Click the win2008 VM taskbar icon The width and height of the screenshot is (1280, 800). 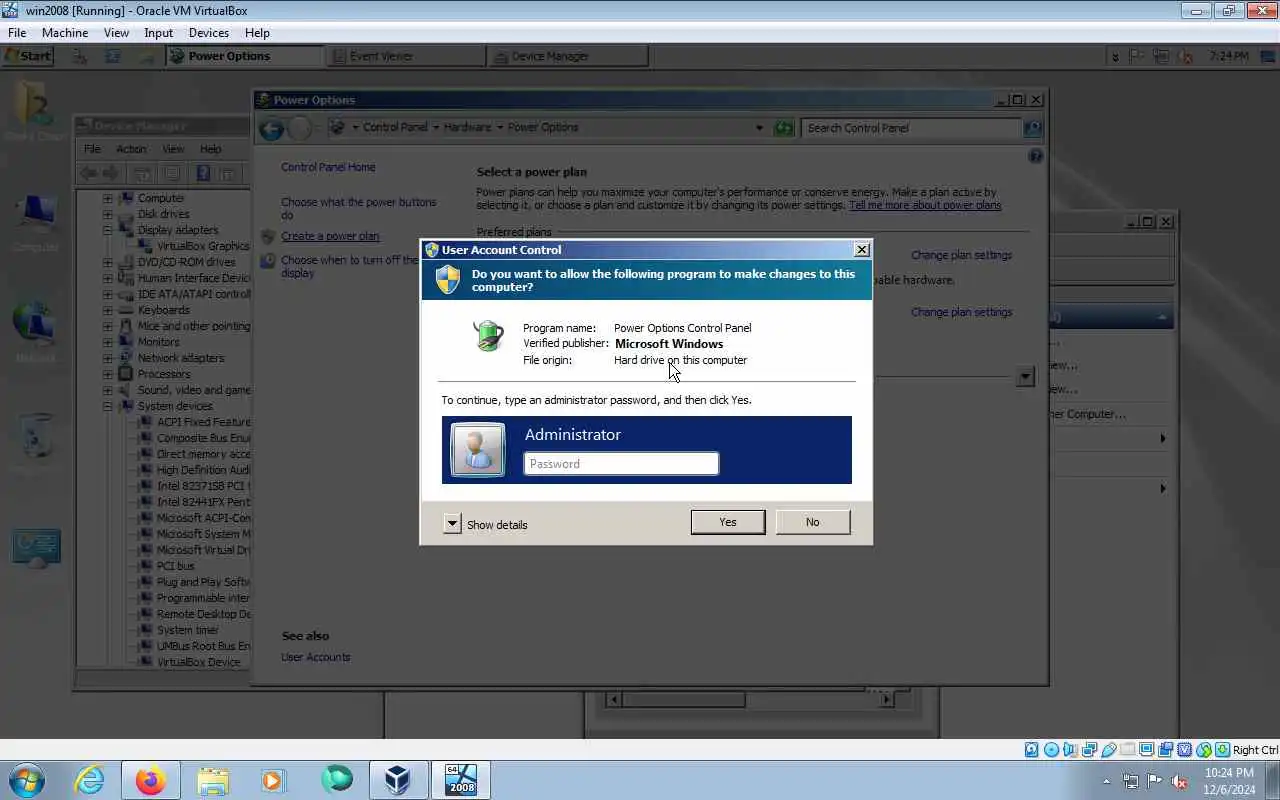click(x=460, y=780)
